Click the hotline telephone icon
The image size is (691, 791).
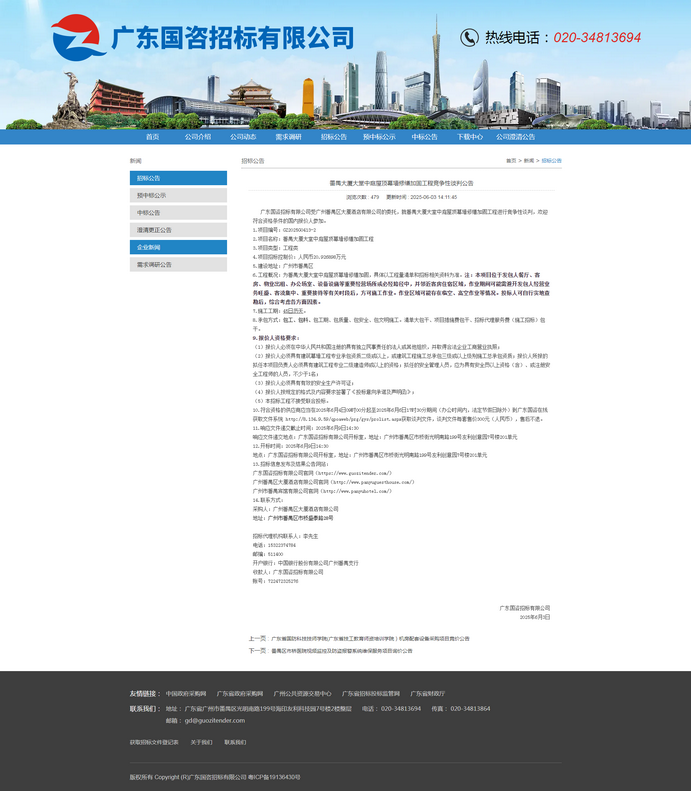point(469,37)
